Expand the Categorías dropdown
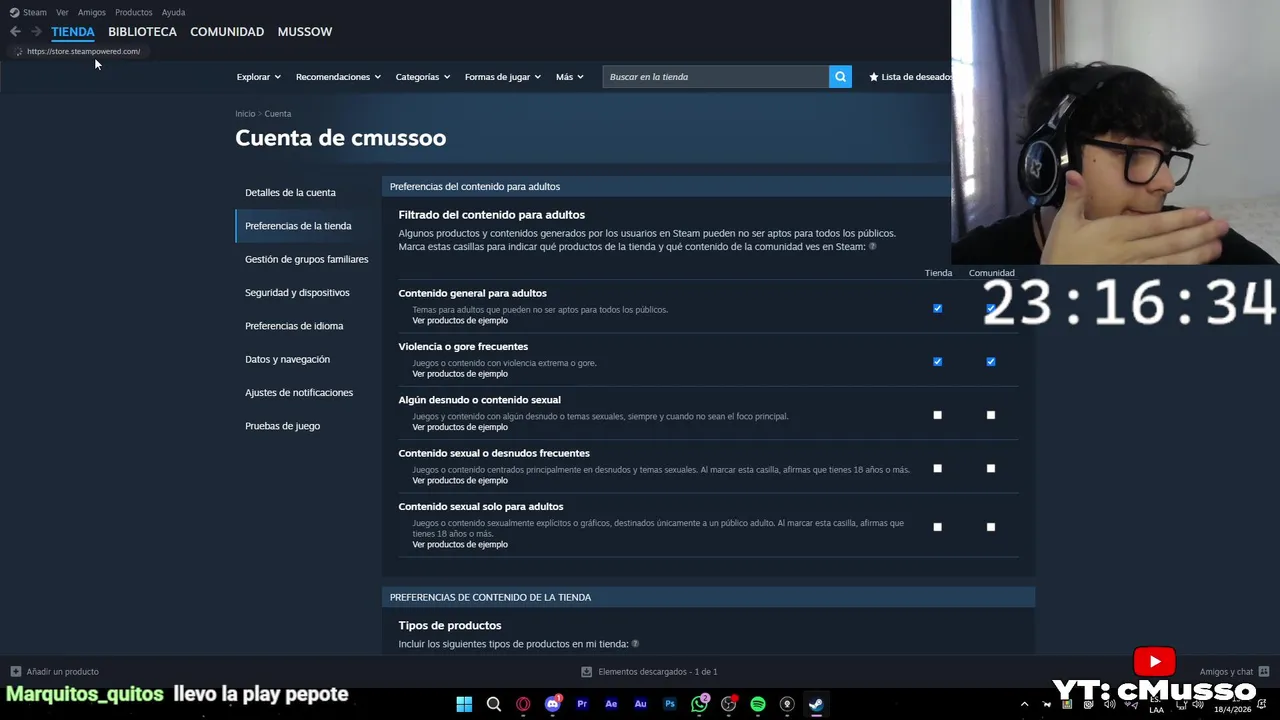1280x720 pixels. tap(422, 77)
